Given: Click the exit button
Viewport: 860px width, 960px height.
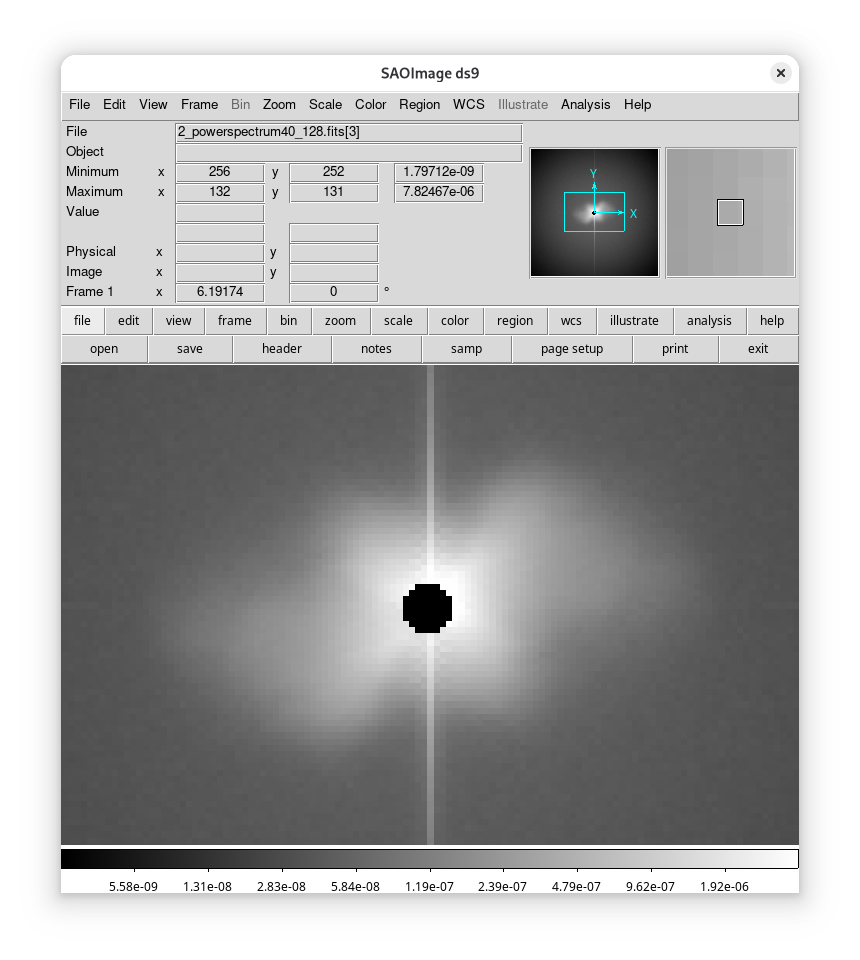Looking at the screenshot, I should point(758,349).
